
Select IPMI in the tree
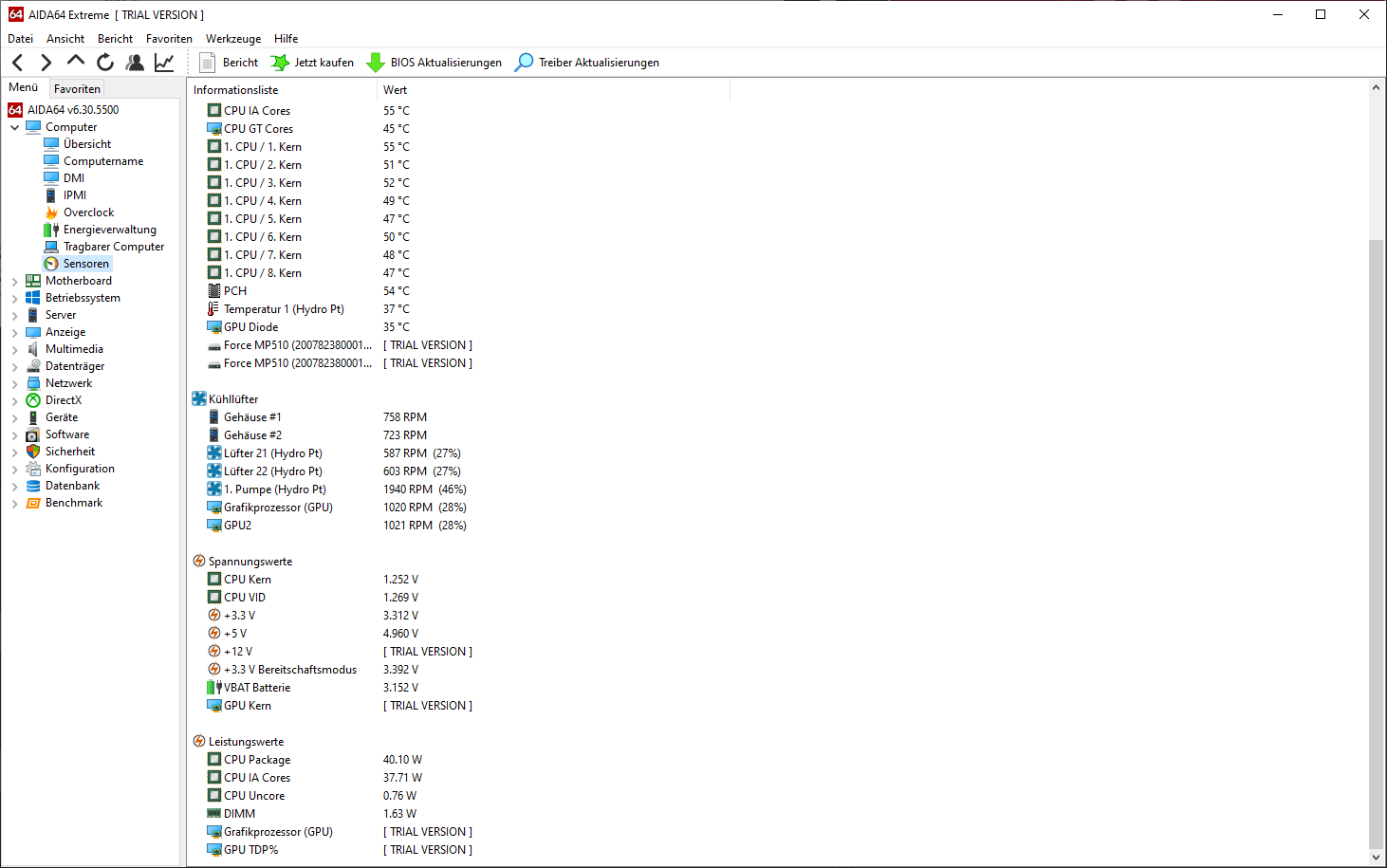pos(75,195)
